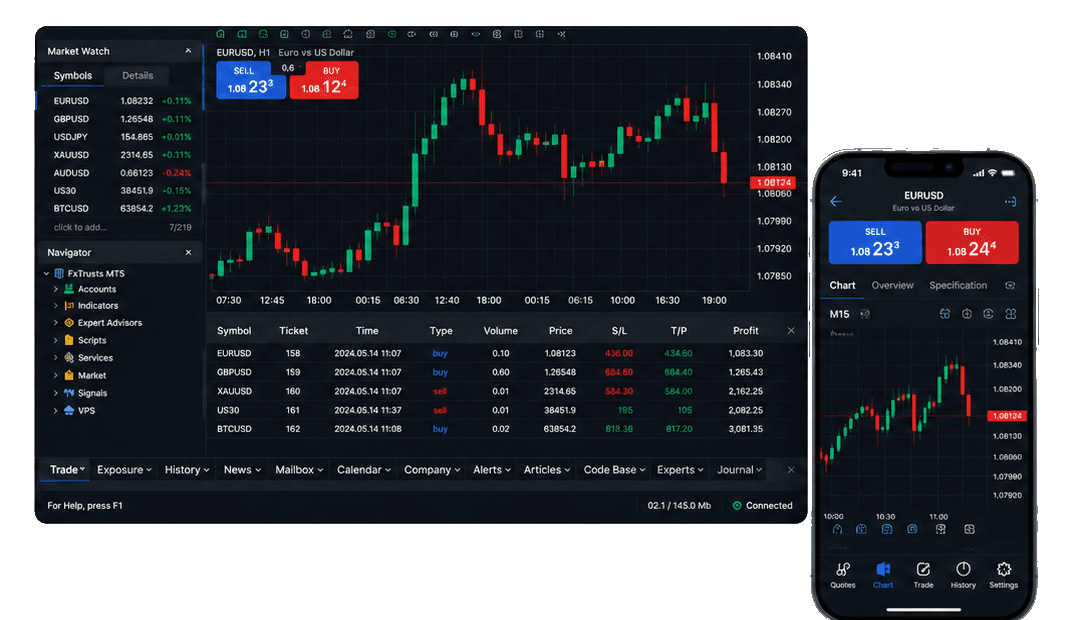This screenshot has height=620, width=1070.
Task: Tap the rightmost icon in phone M15 row
Action: coord(1011,314)
